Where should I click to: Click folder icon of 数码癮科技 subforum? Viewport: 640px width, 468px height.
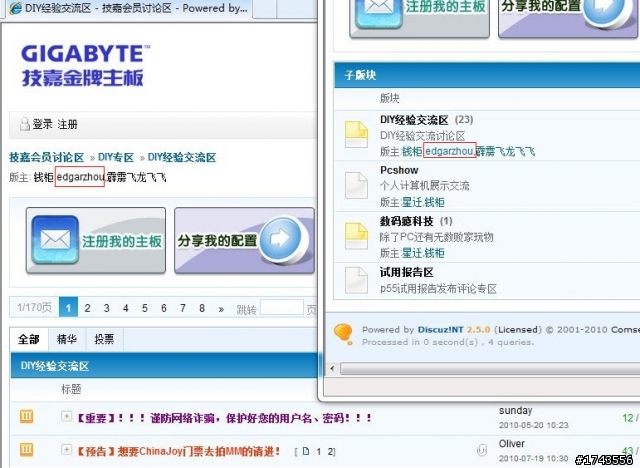point(356,236)
